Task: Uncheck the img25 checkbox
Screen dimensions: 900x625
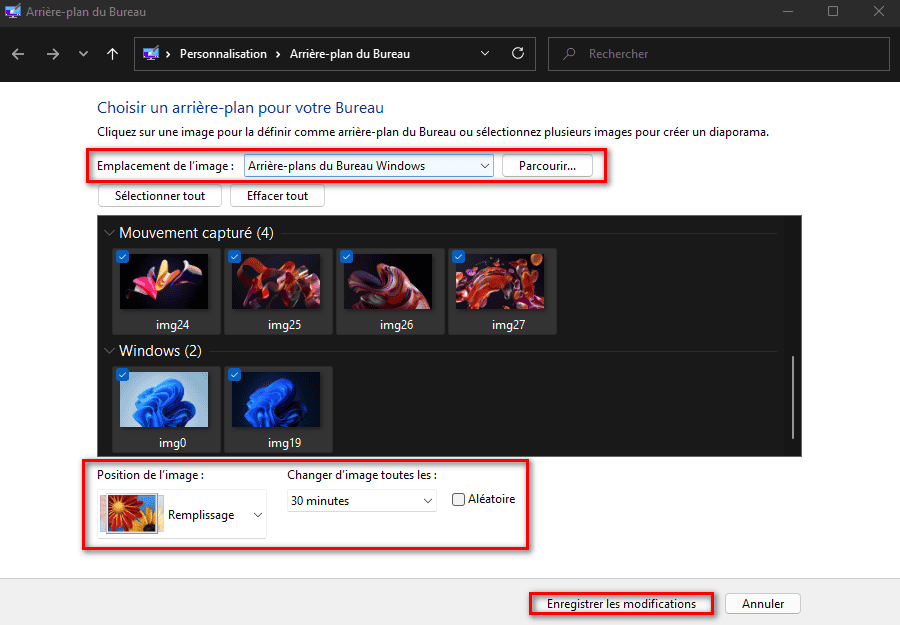Action: click(x=234, y=257)
